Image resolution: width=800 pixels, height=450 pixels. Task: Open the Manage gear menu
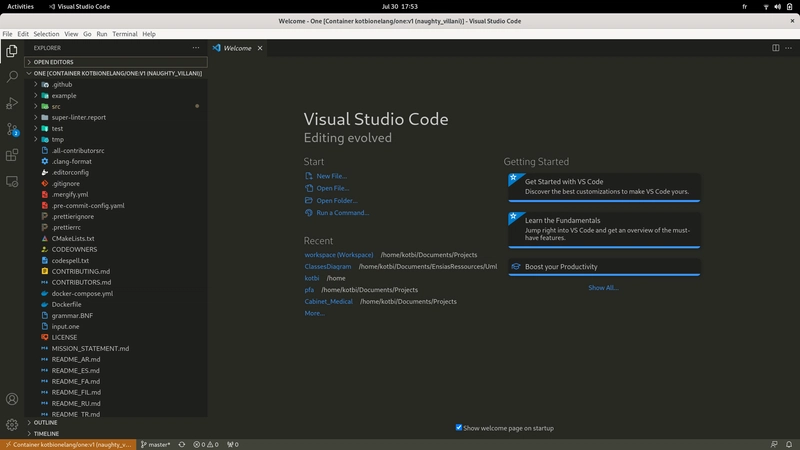(x=12, y=425)
